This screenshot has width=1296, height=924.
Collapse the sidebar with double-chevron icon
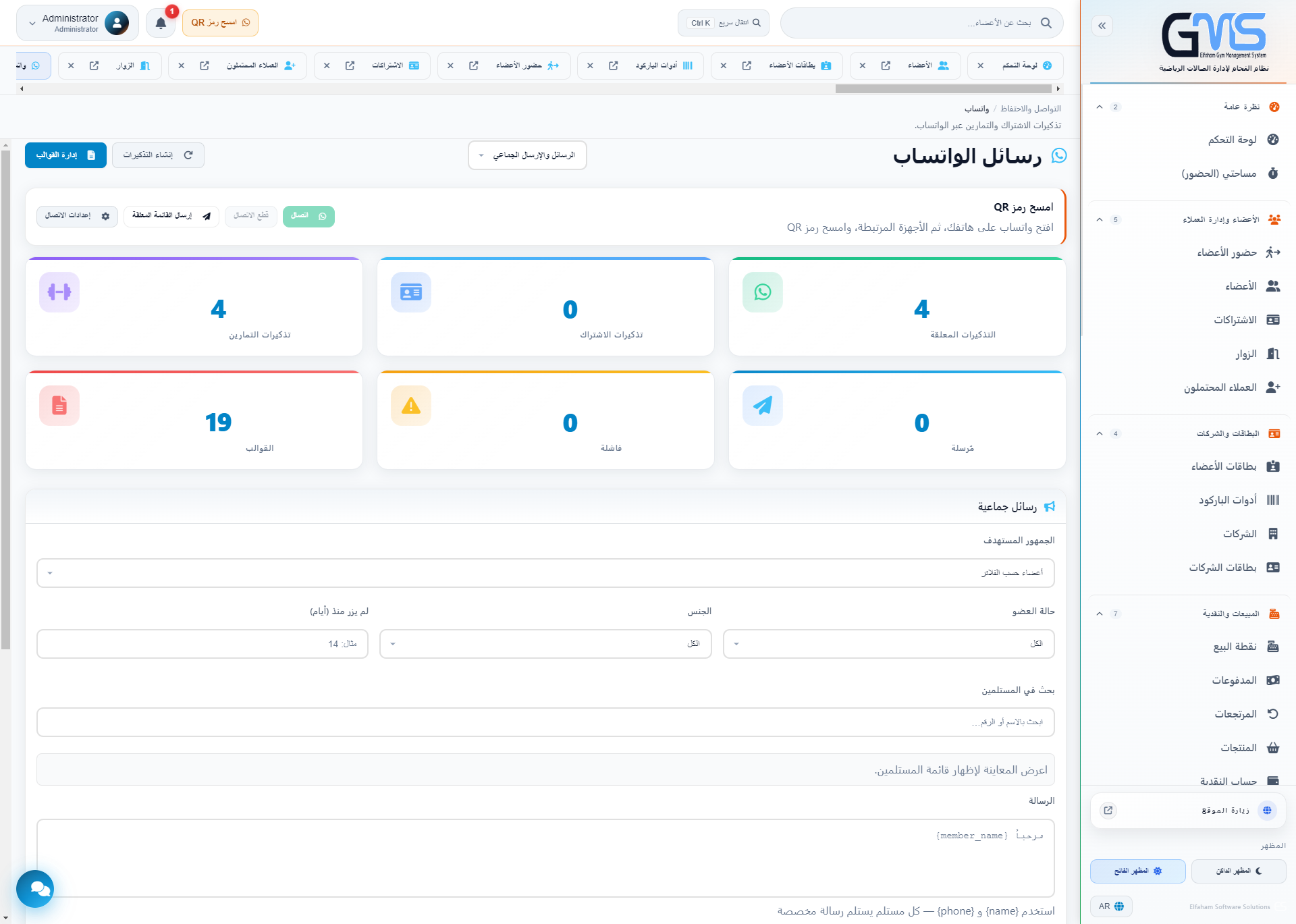1102,26
